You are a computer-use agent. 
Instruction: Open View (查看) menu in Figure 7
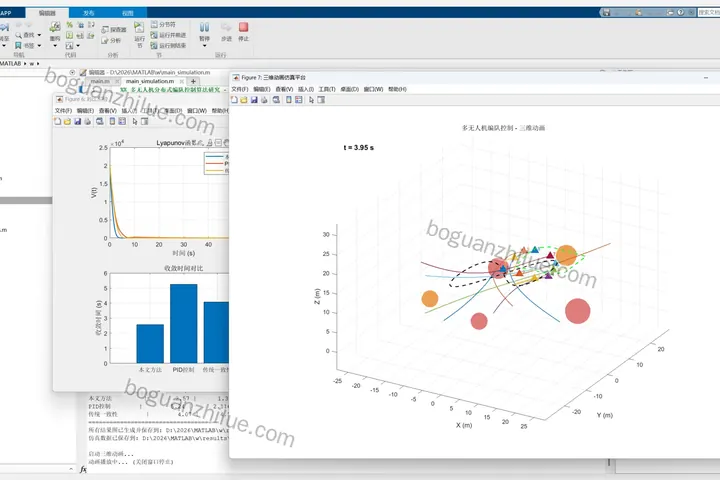(x=284, y=89)
